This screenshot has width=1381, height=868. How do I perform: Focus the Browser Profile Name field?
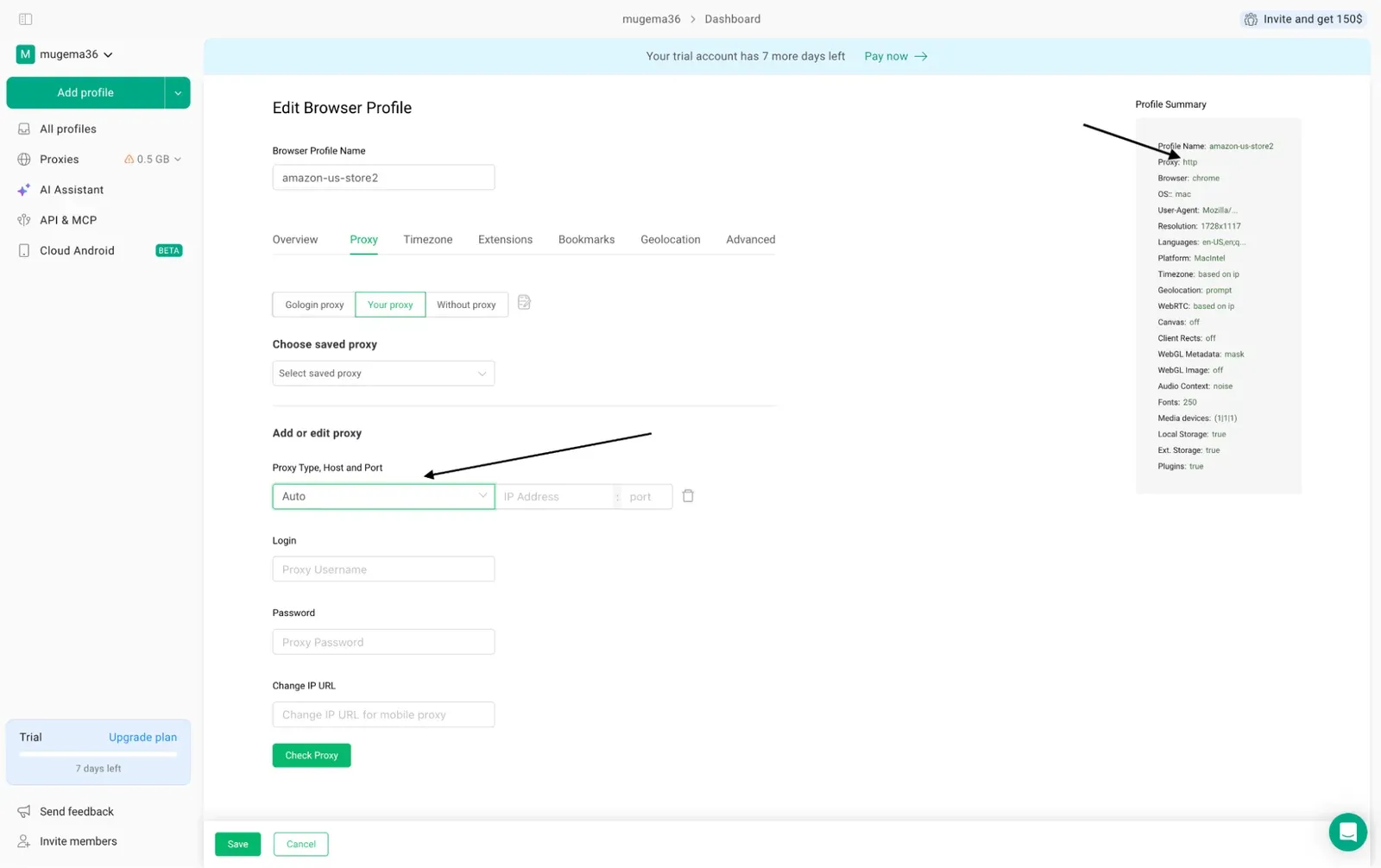383,178
